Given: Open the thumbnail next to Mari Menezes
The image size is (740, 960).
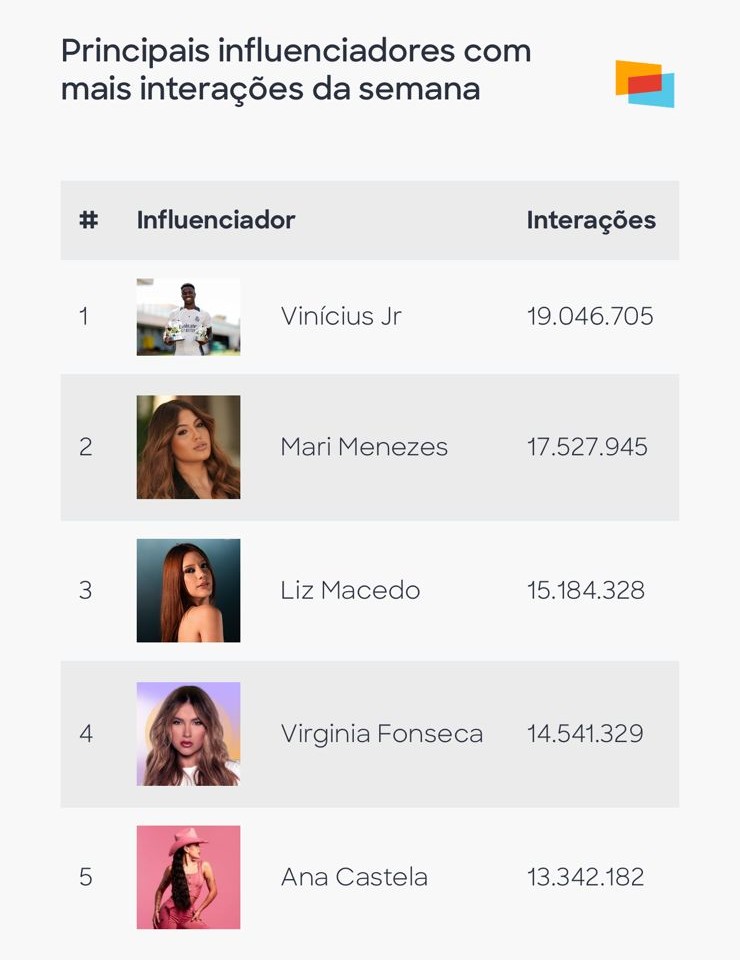Looking at the screenshot, I should click(x=188, y=447).
